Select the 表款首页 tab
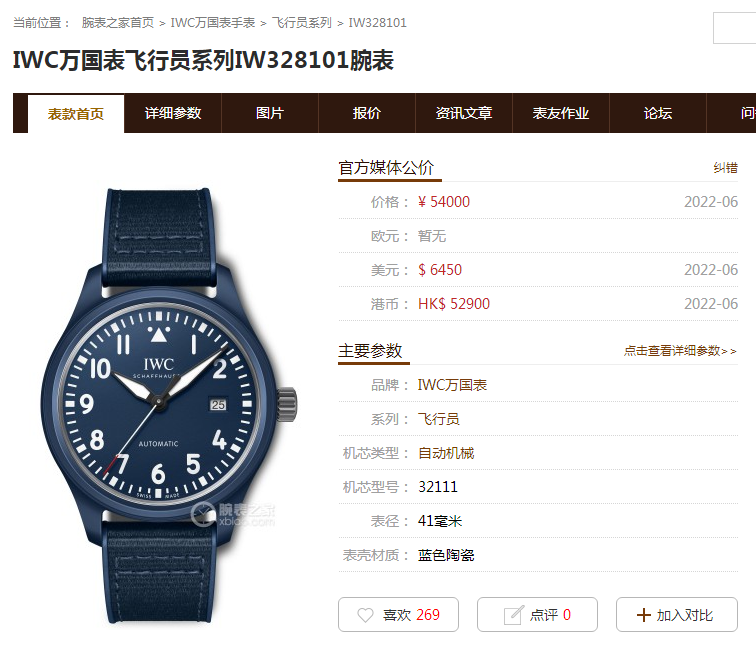This screenshot has width=756, height=653. point(76,114)
